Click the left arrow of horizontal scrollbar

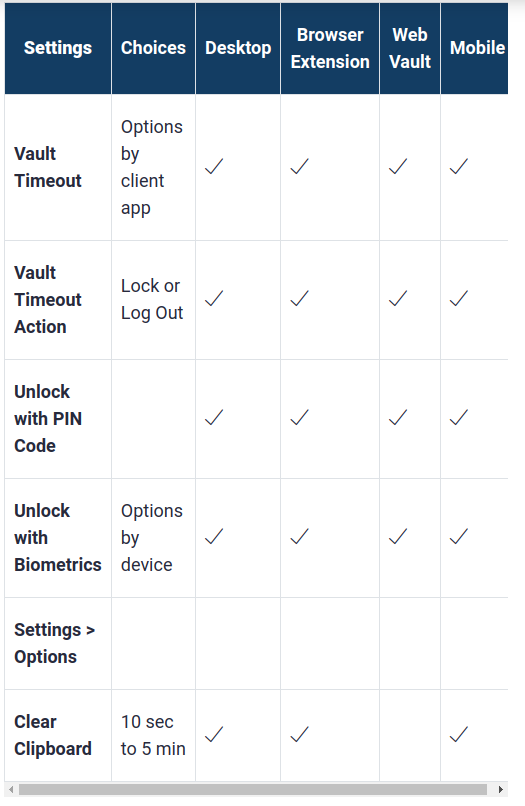click(11, 789)
